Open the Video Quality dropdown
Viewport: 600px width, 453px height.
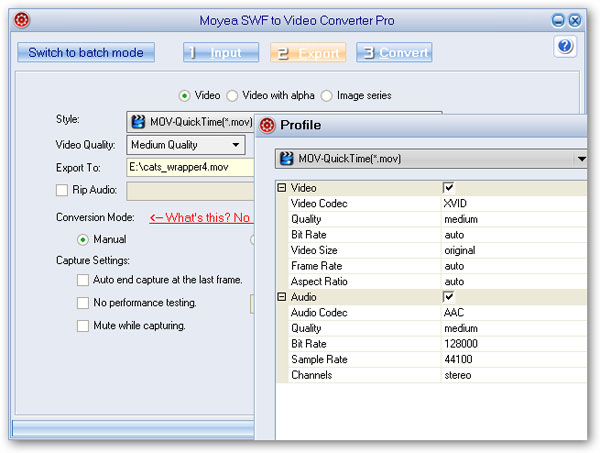pyautogui.click(x=186, y=145)
